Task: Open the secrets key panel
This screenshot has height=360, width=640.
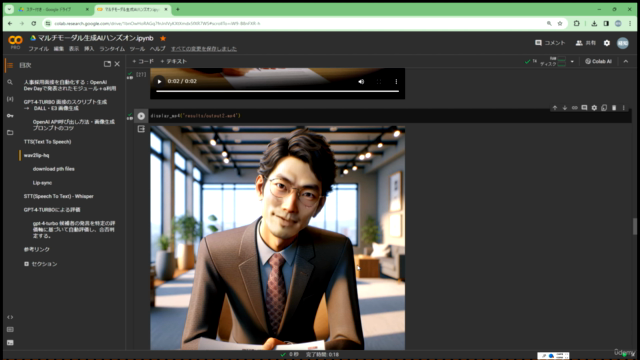Action: [x=10, y=116]
